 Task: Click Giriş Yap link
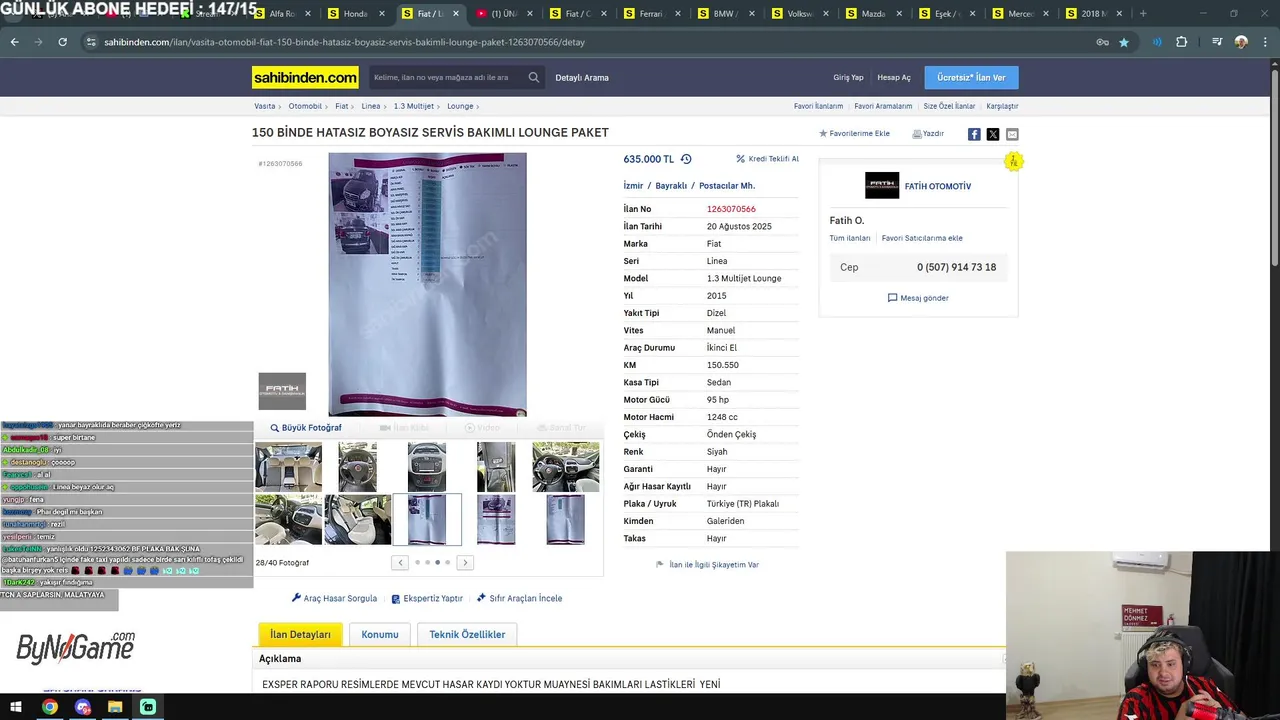[848, 77]
